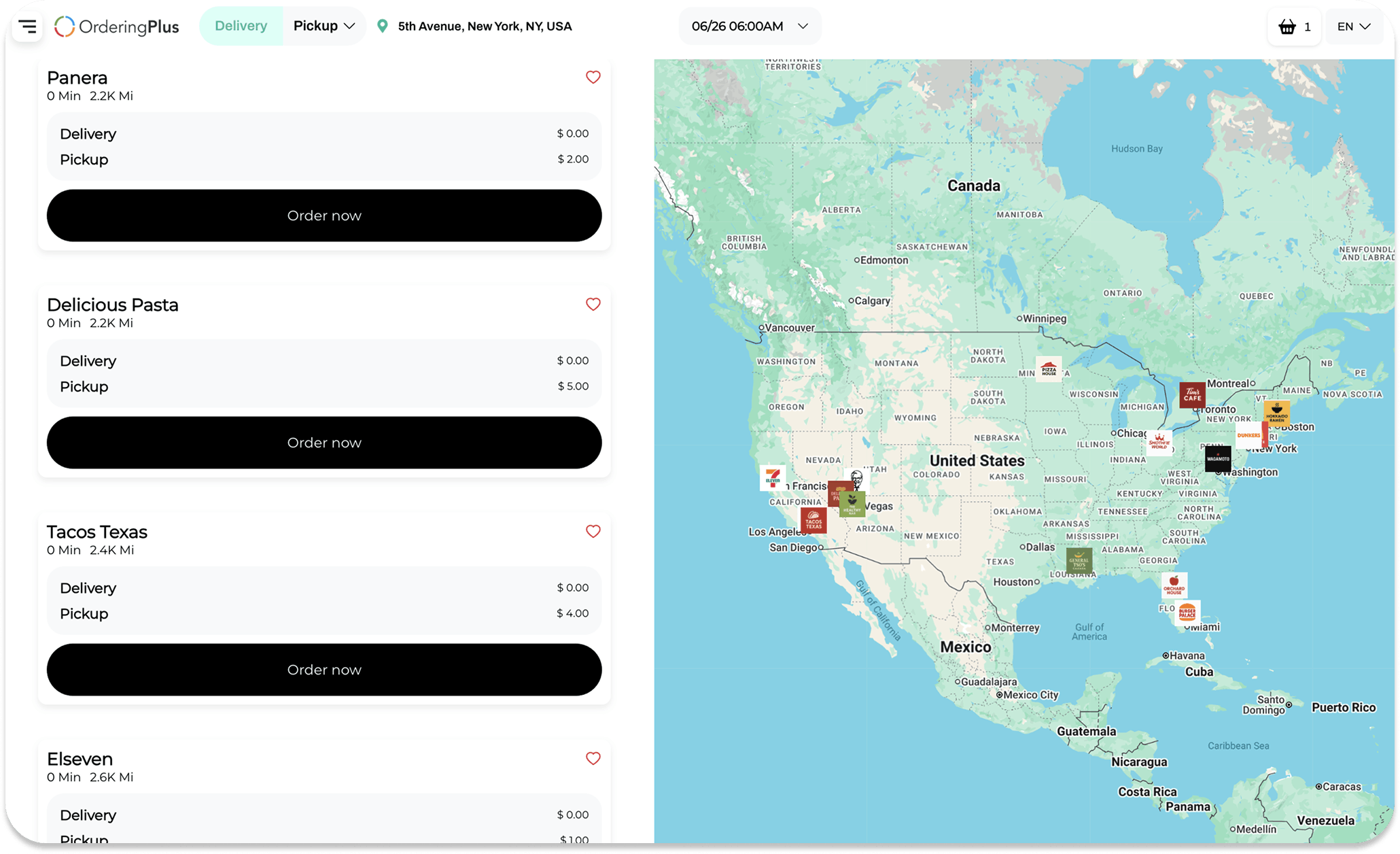Viewport: 1400px width, 854px height.
Task: Click Tacos Texas's 0 Min 2.4K Mi text
Action: click(x=90, y=550)
